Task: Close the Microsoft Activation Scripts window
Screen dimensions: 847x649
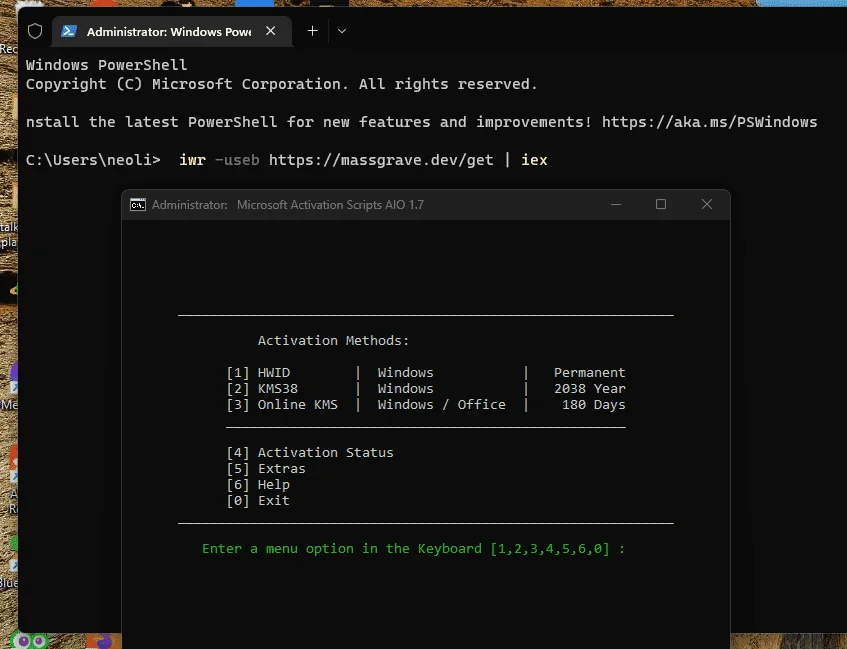Action: click(x=707, y=204)
